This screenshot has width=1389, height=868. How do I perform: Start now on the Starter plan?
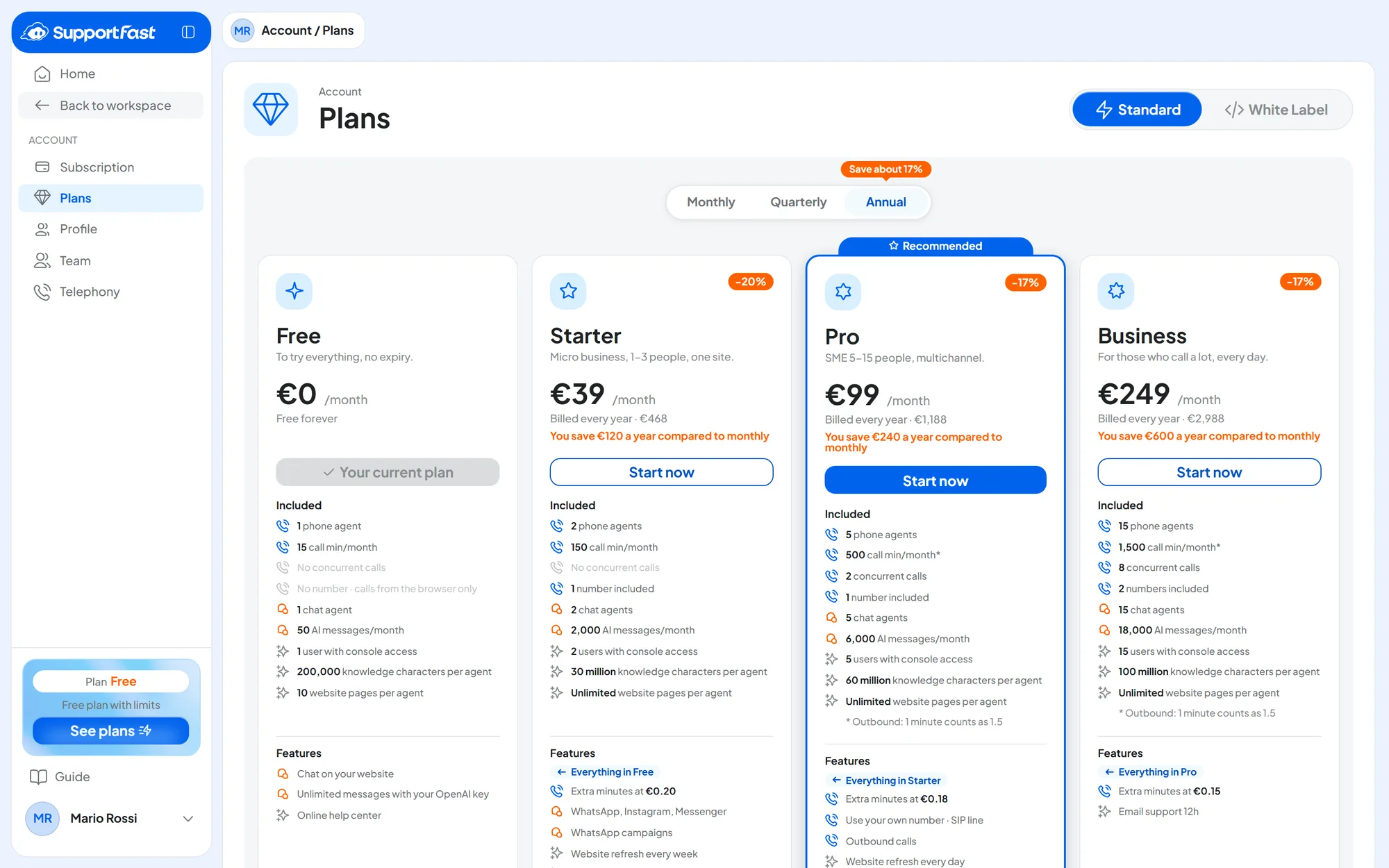pos(661,472)
